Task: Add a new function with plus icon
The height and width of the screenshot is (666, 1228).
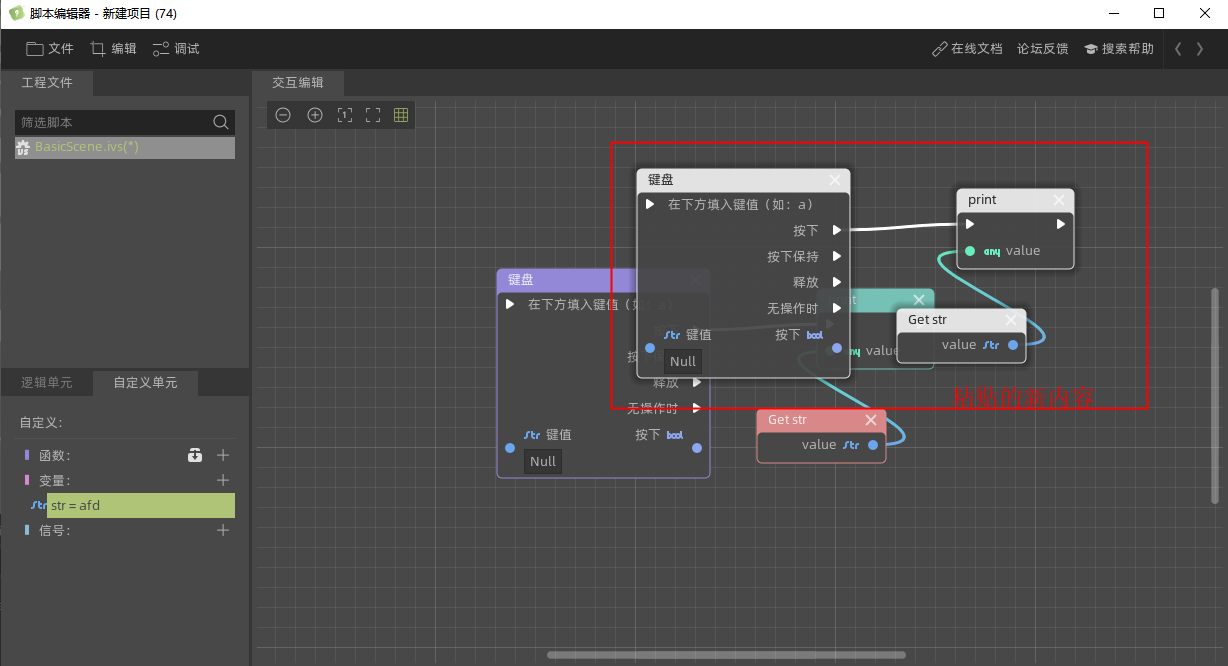Action: [223, 455]
